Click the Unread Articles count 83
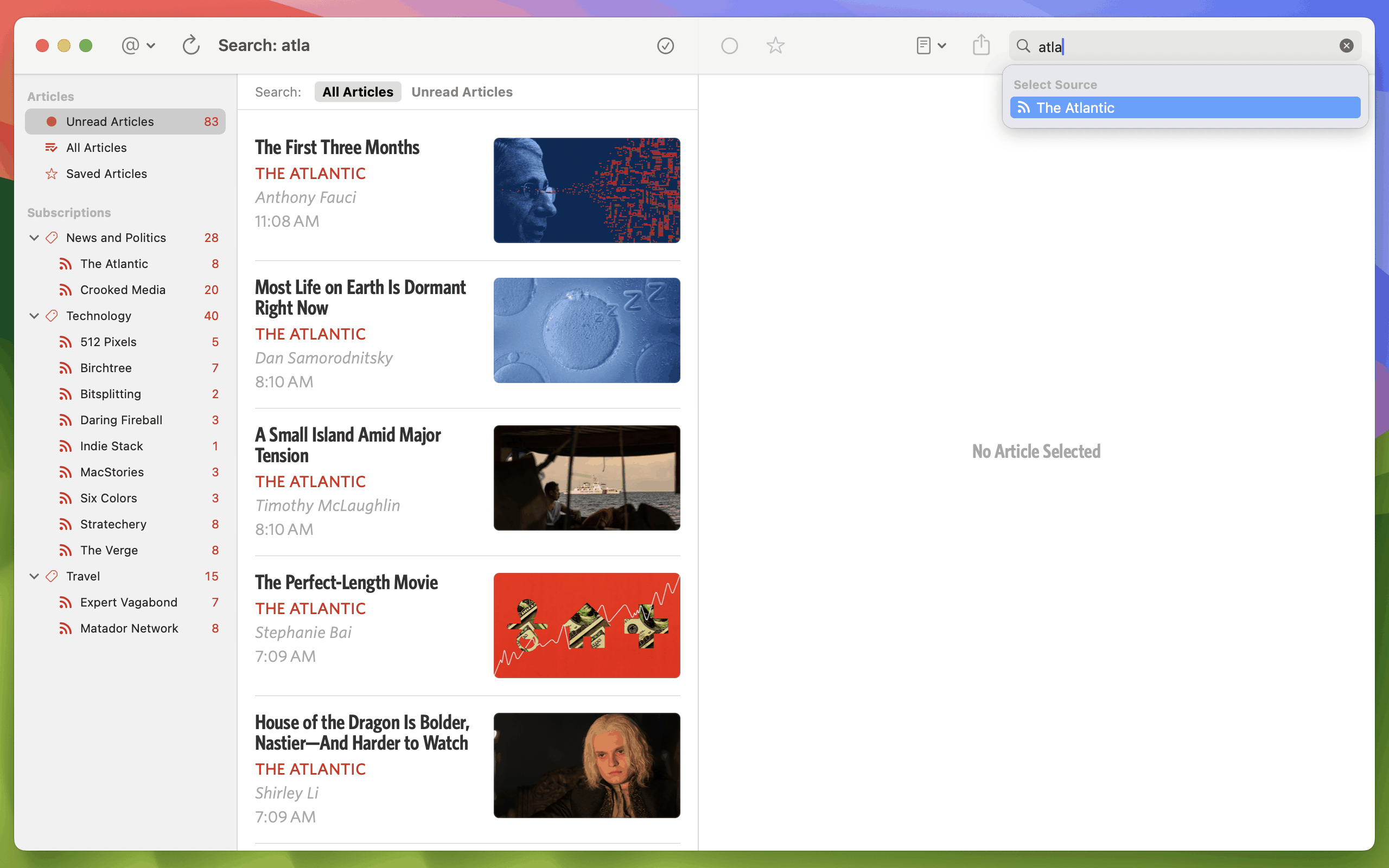 coord(211,121)
